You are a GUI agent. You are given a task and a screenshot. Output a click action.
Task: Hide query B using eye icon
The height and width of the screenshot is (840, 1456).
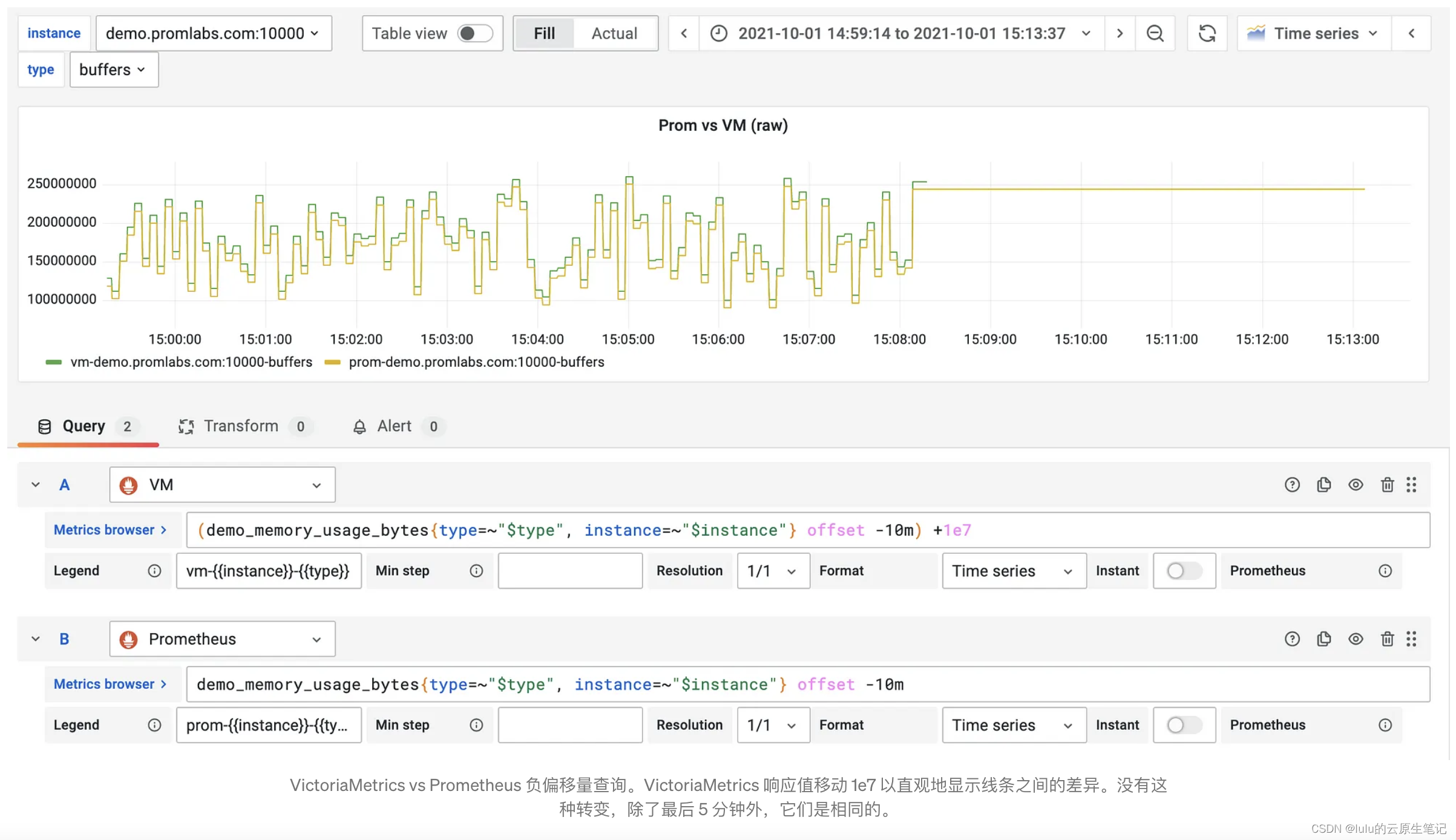tap(1356, 639)
